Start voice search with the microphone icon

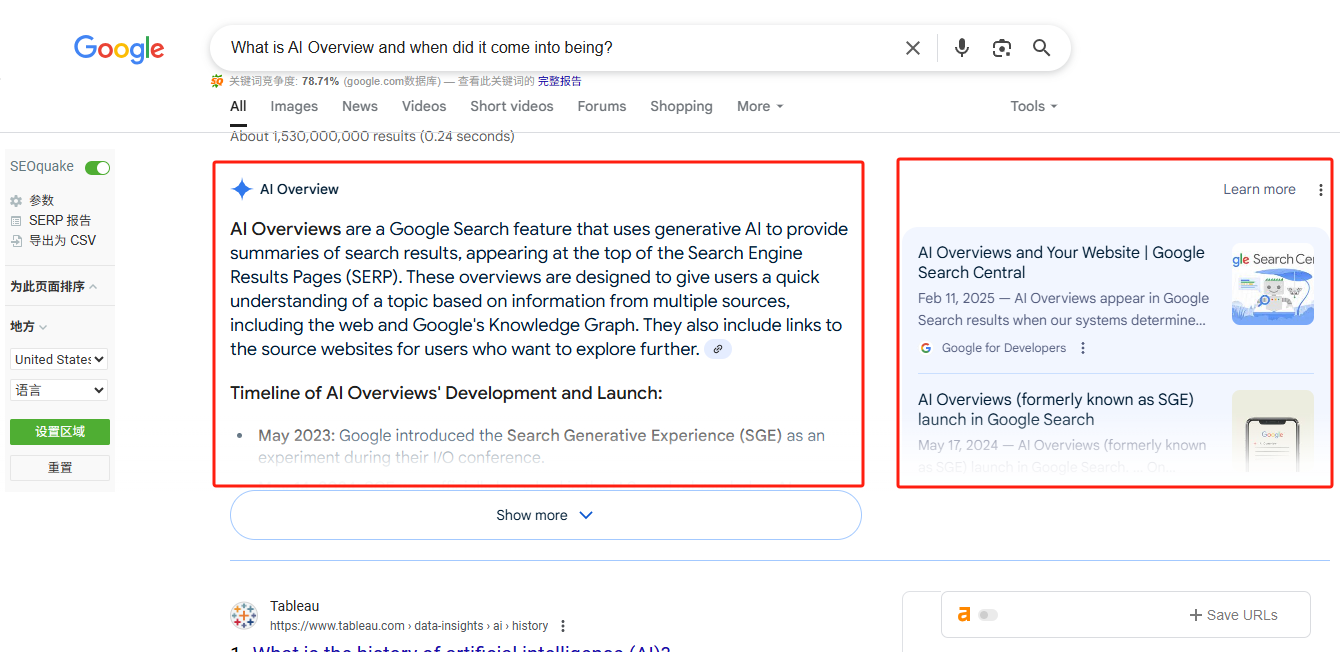tap(961, 47)
